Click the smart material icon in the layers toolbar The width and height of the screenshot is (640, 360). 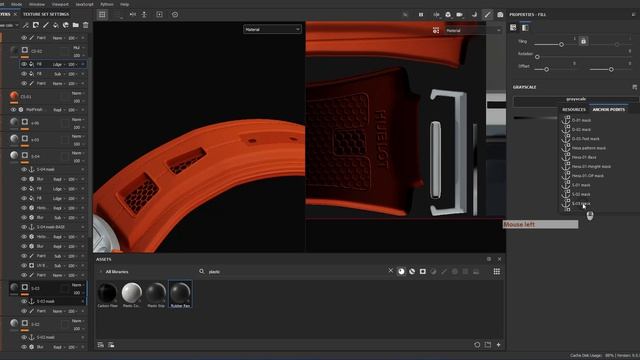(x=66, y=25)
